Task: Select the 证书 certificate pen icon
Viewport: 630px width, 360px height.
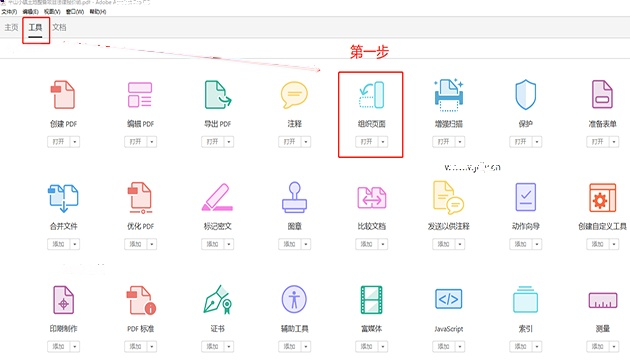Action: click(x=217, y=300)
